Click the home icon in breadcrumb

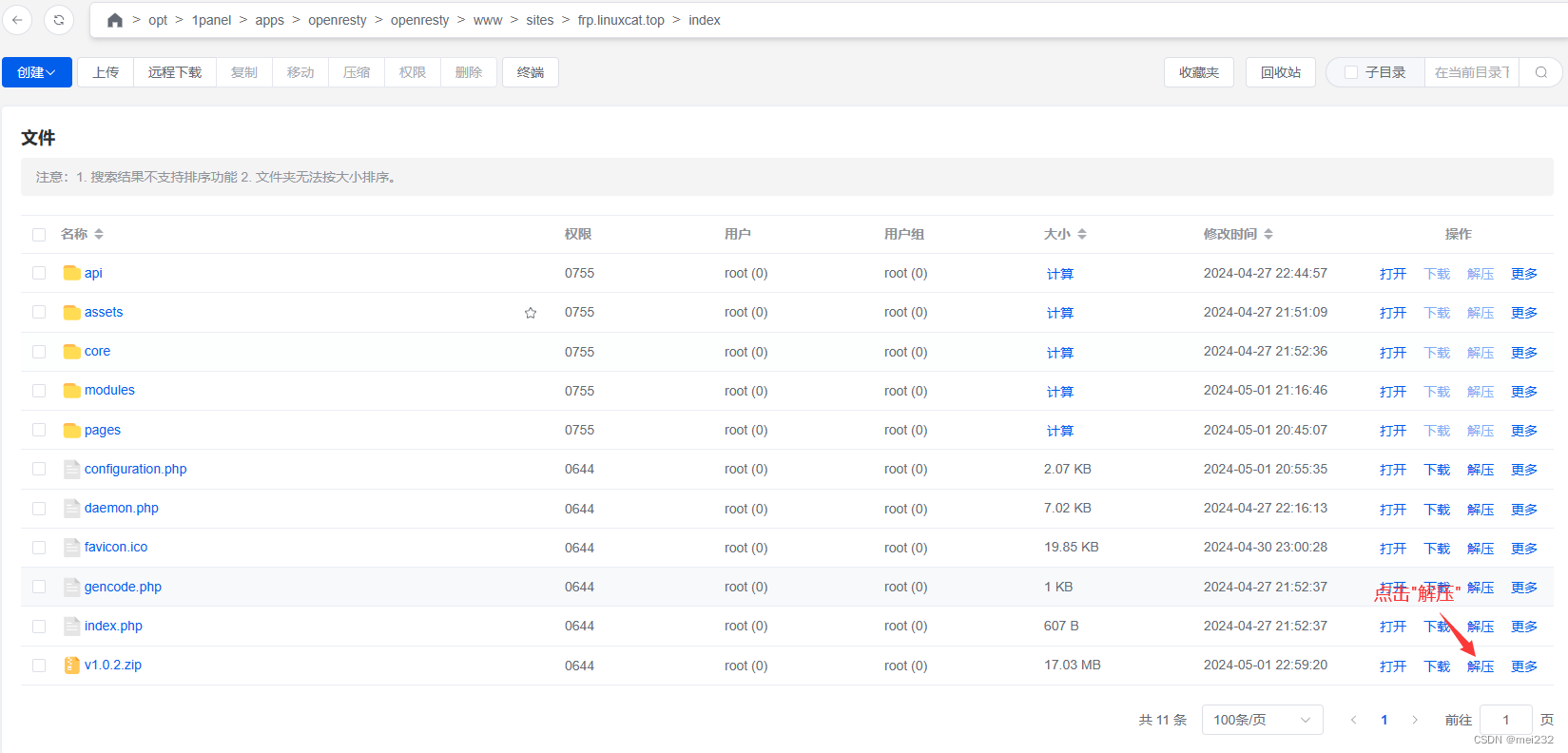tap(115, 20)
